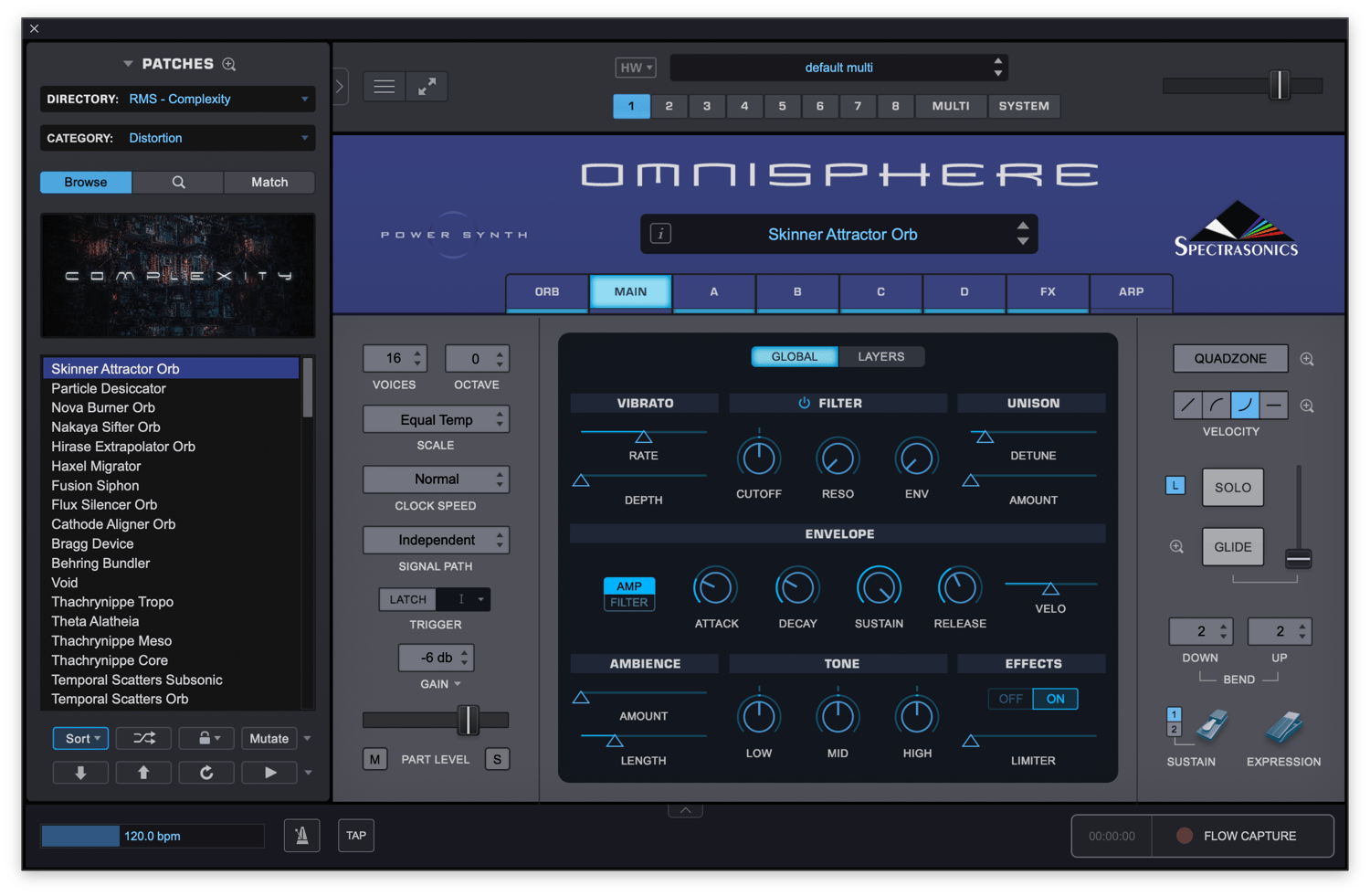
Task: Refresh the patch browser list
Action: 206,773
